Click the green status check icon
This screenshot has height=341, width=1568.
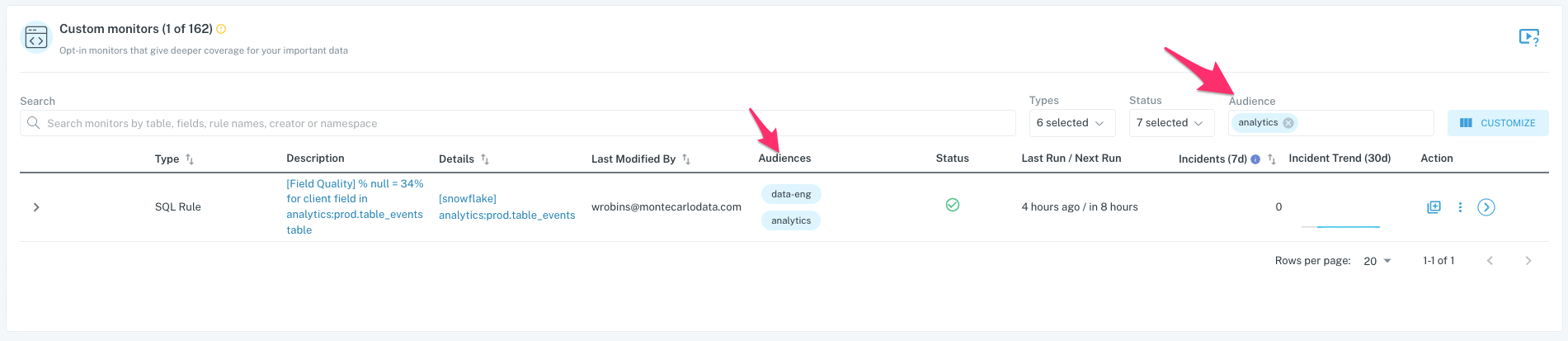pyautogui.click(x=953, y=205)
